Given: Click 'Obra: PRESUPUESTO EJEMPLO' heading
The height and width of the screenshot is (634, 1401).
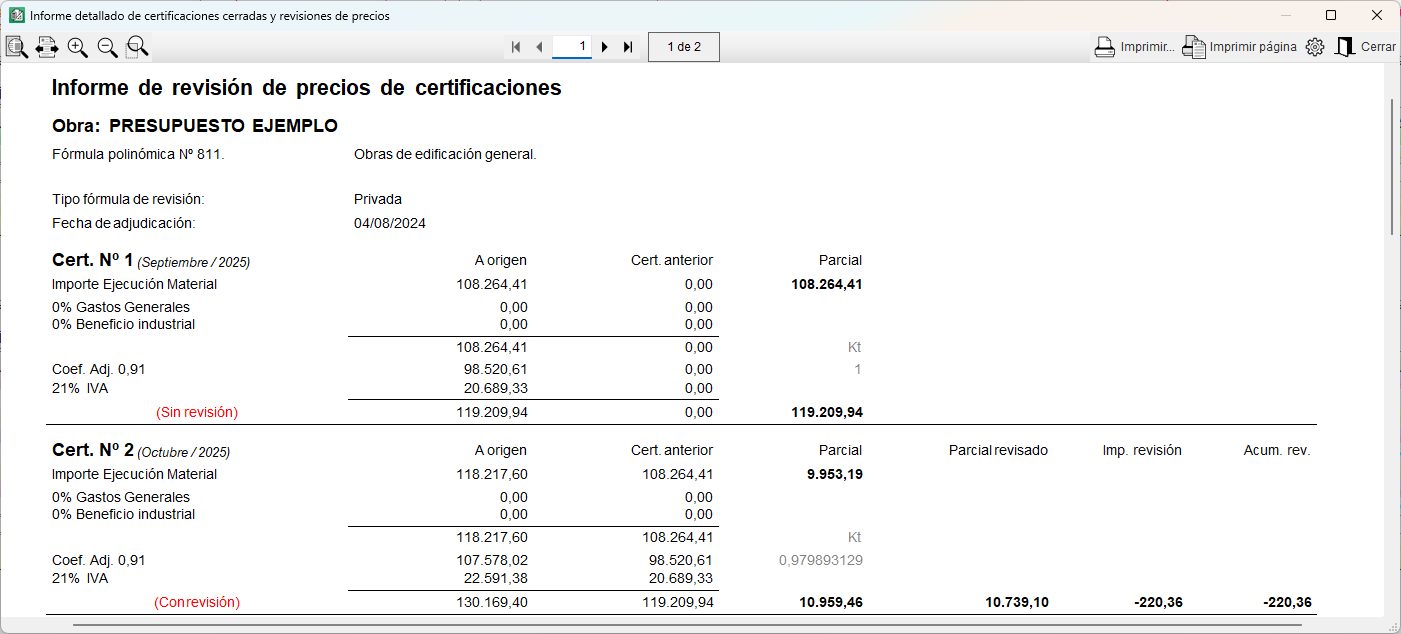Looking at the screenshot, I should pos(195,126).
